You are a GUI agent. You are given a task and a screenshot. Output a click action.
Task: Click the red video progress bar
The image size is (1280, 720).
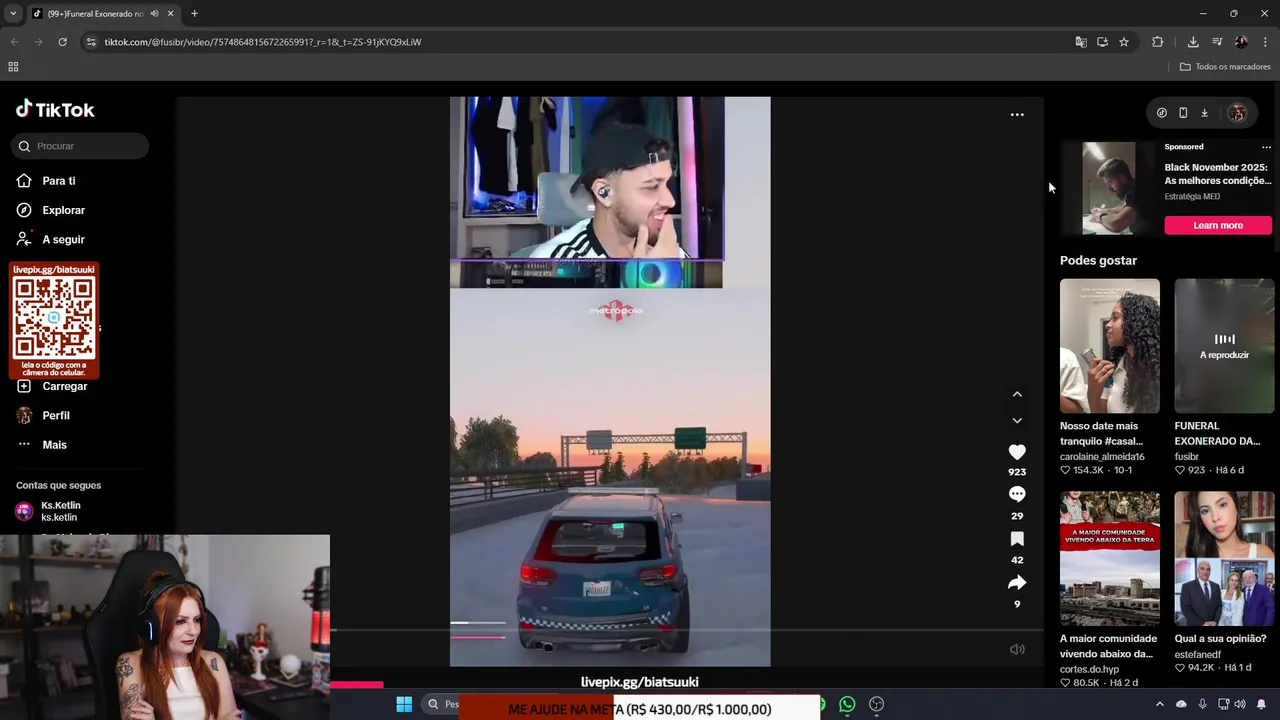pyautogui.click(x=478, y=637)
